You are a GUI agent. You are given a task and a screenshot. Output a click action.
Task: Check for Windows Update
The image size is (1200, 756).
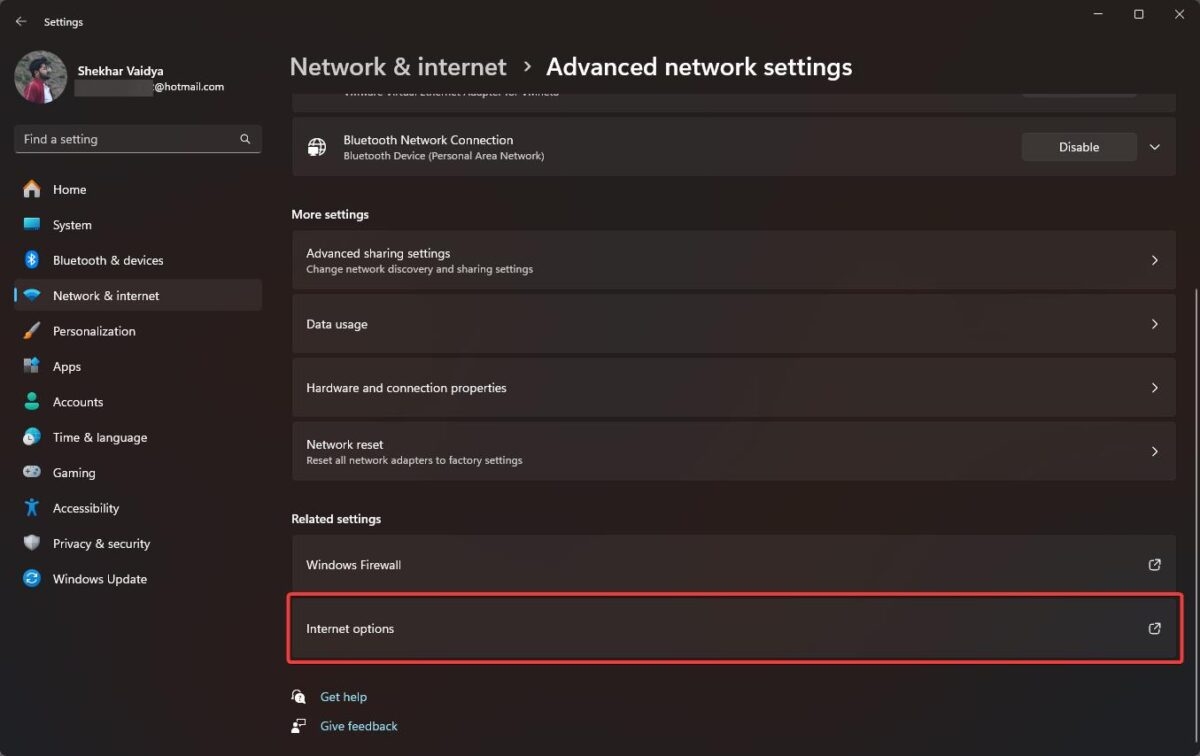click(x=99, y=578)
